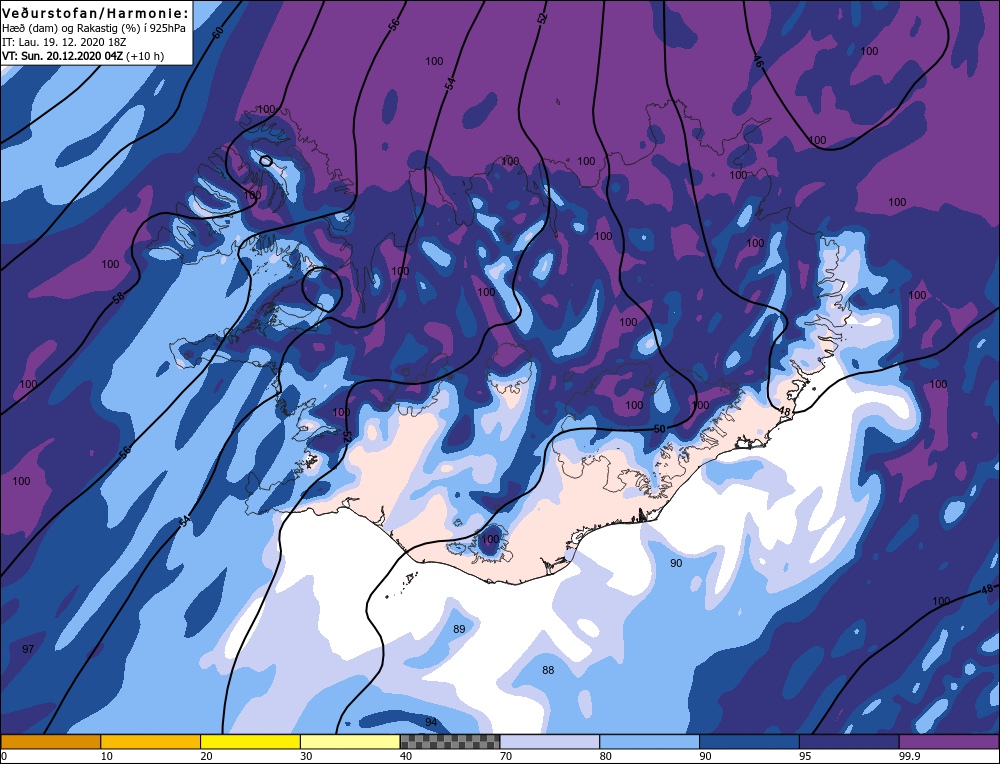Image resolution: width=1000 pixels, height=764 pixels.
Task: Pick the light blue 80–90 legend swatch
Action: 649,741
